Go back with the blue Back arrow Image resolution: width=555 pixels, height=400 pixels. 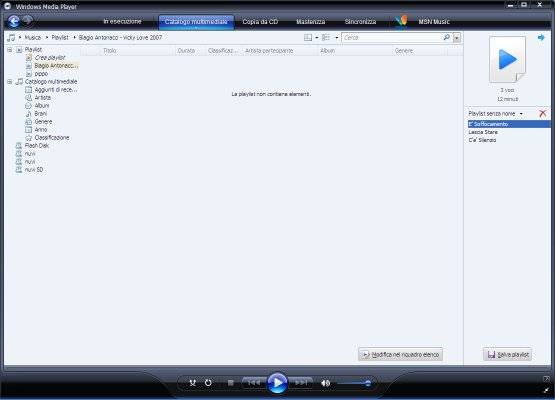14,22
